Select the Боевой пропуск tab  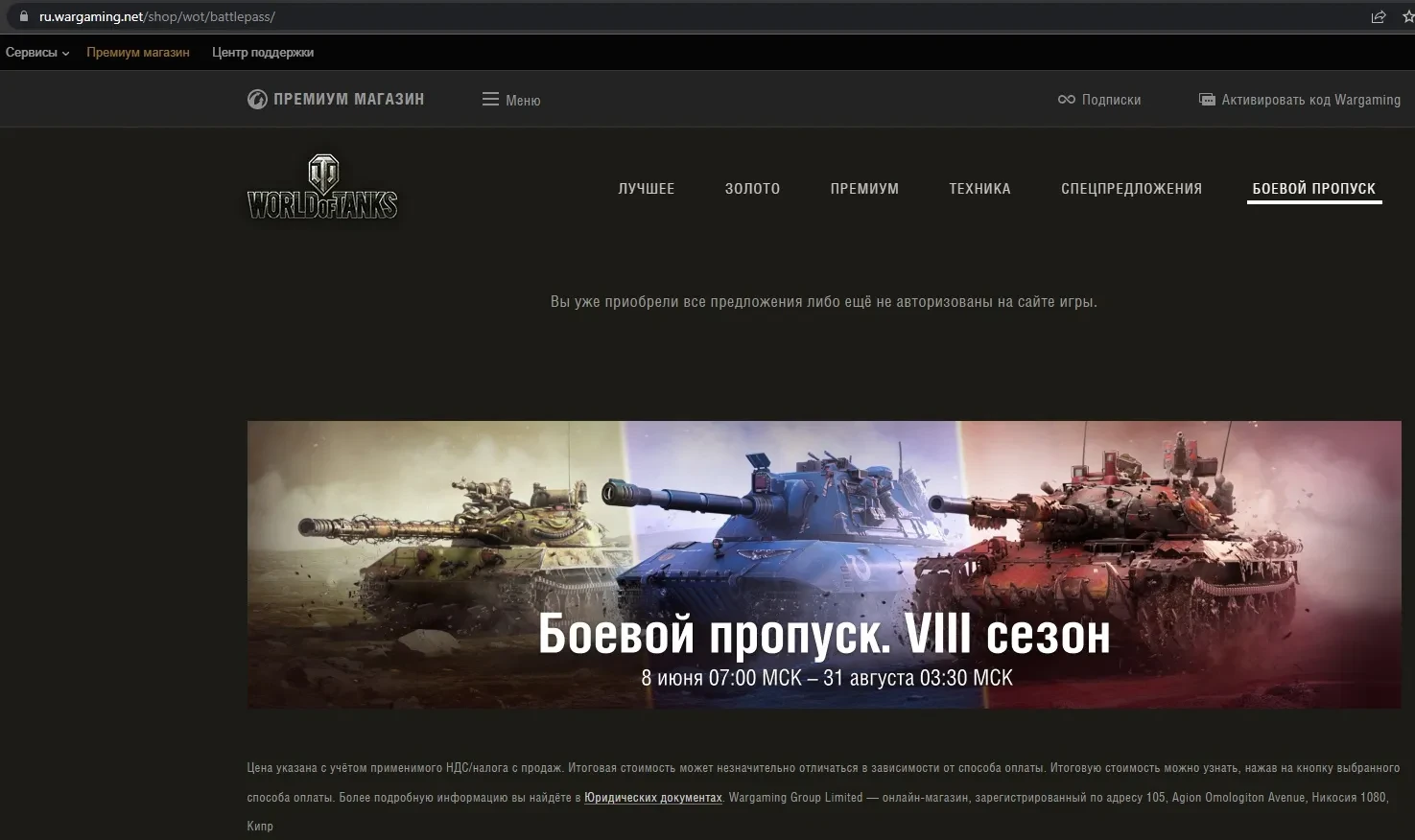[1313, 189]
